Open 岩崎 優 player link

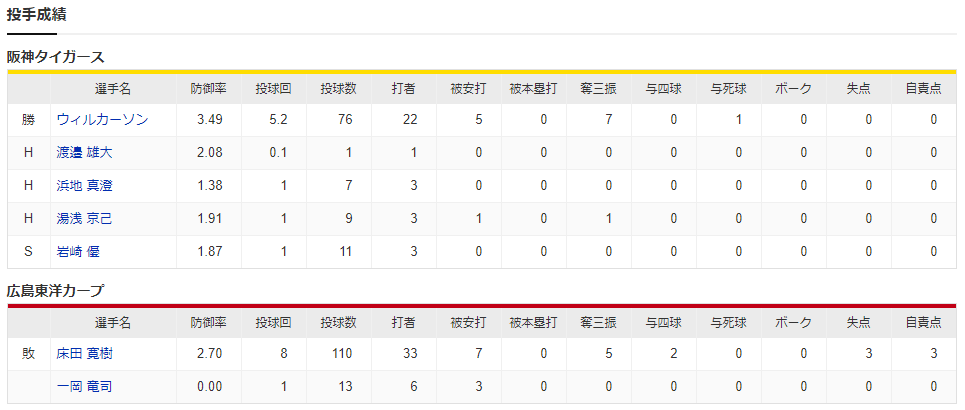[x=78, y=251]
